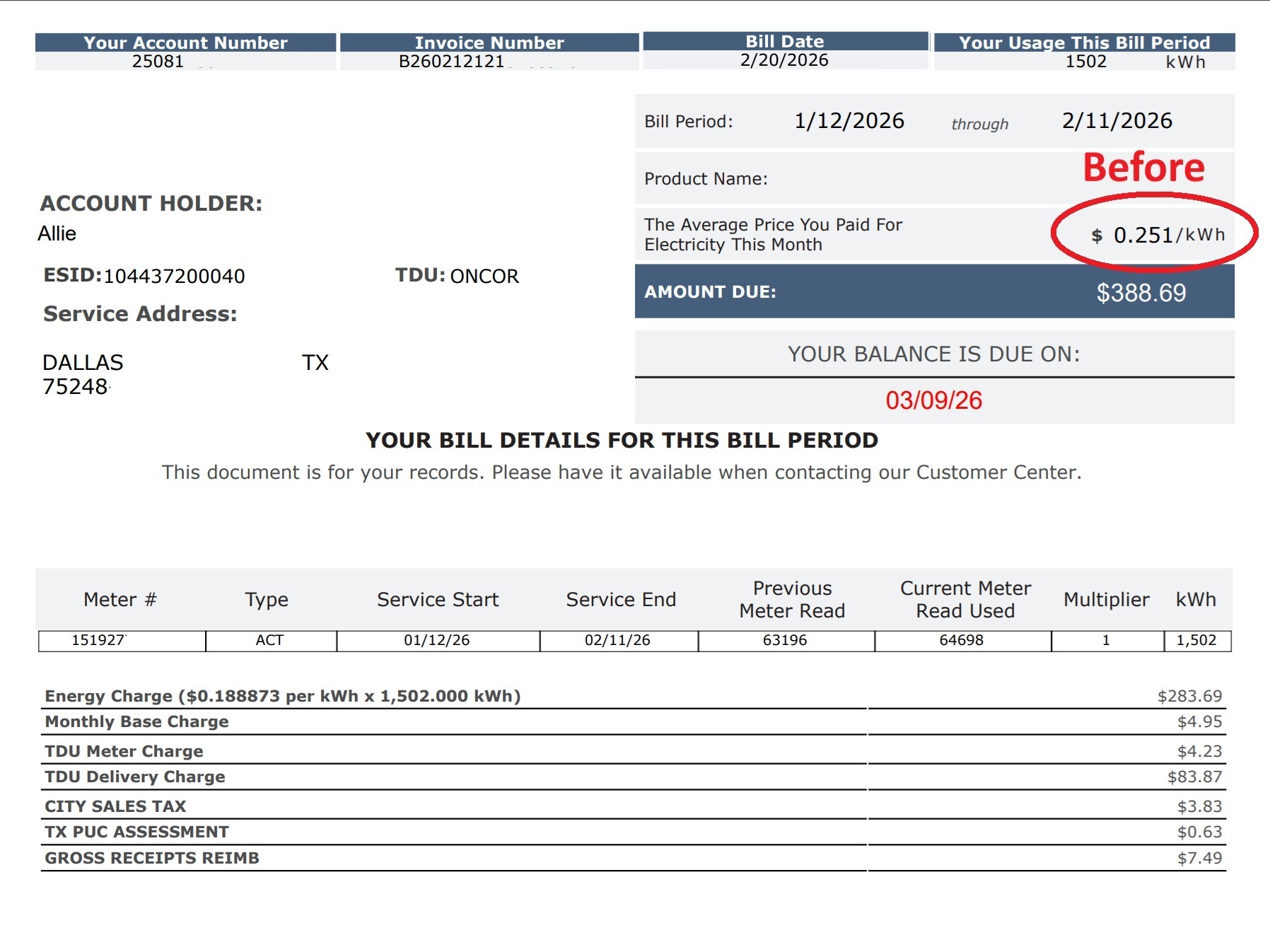Viewport: 1270px width, 952px height.
Task: Click the Bill Date 2/20/2026
Action: tap(783, 60)
